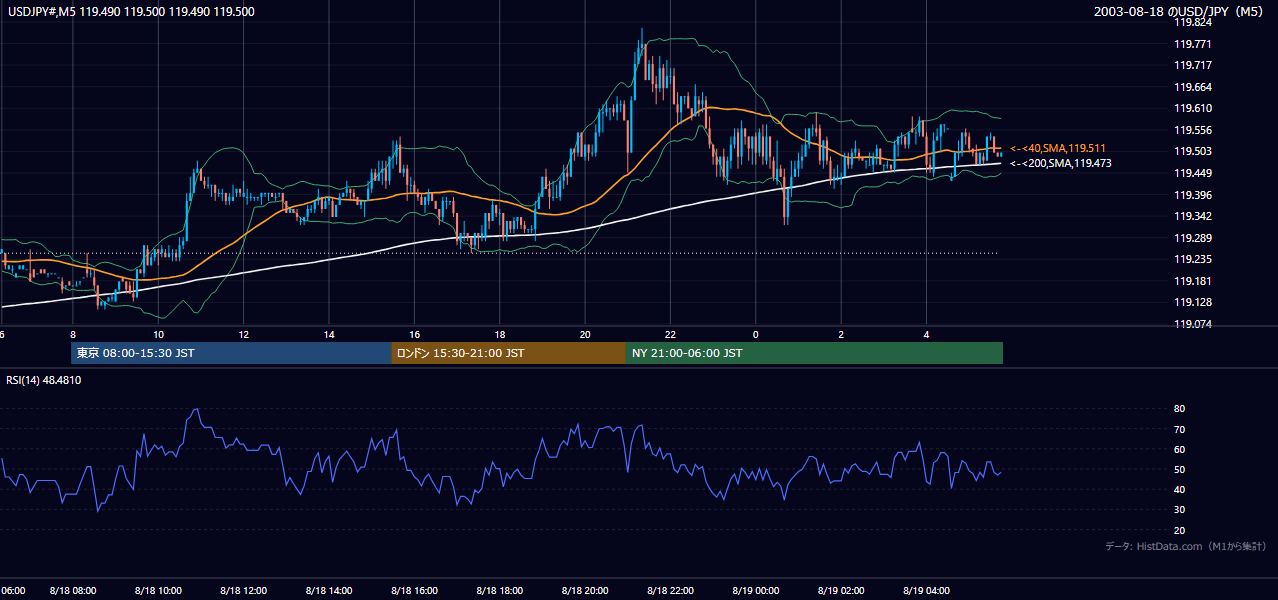Click hour tick 12 under the price chart
Image resolution: width=1278 pixels, height=600 pixels.
click(x=244, y=334)
